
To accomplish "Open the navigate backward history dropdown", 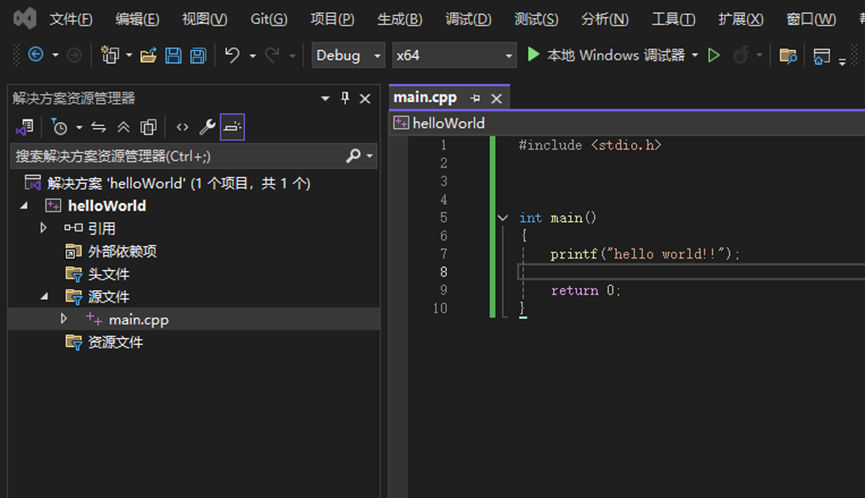I will tap(55, 55).
